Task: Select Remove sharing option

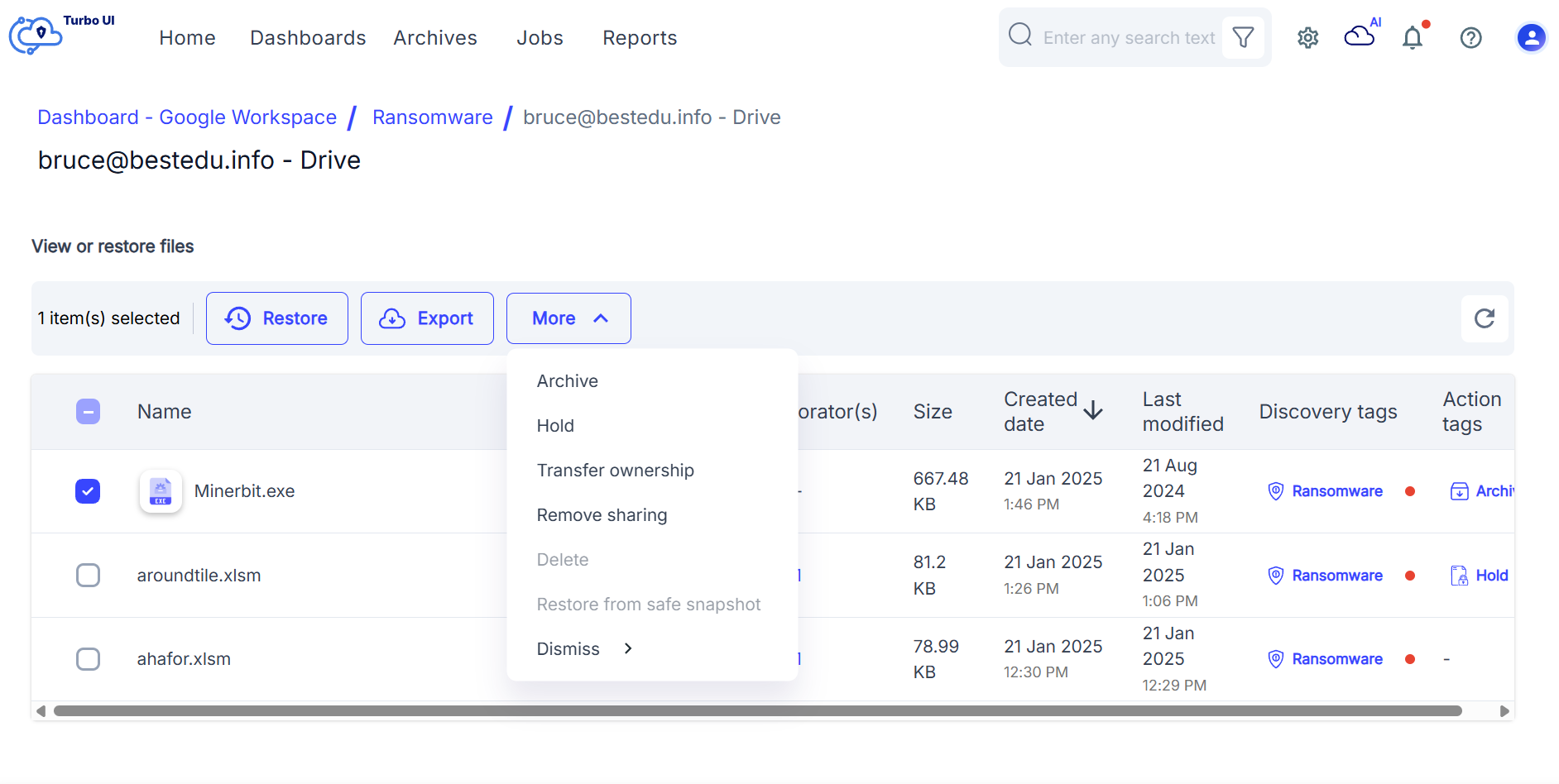Action: (x=602, y=515)
